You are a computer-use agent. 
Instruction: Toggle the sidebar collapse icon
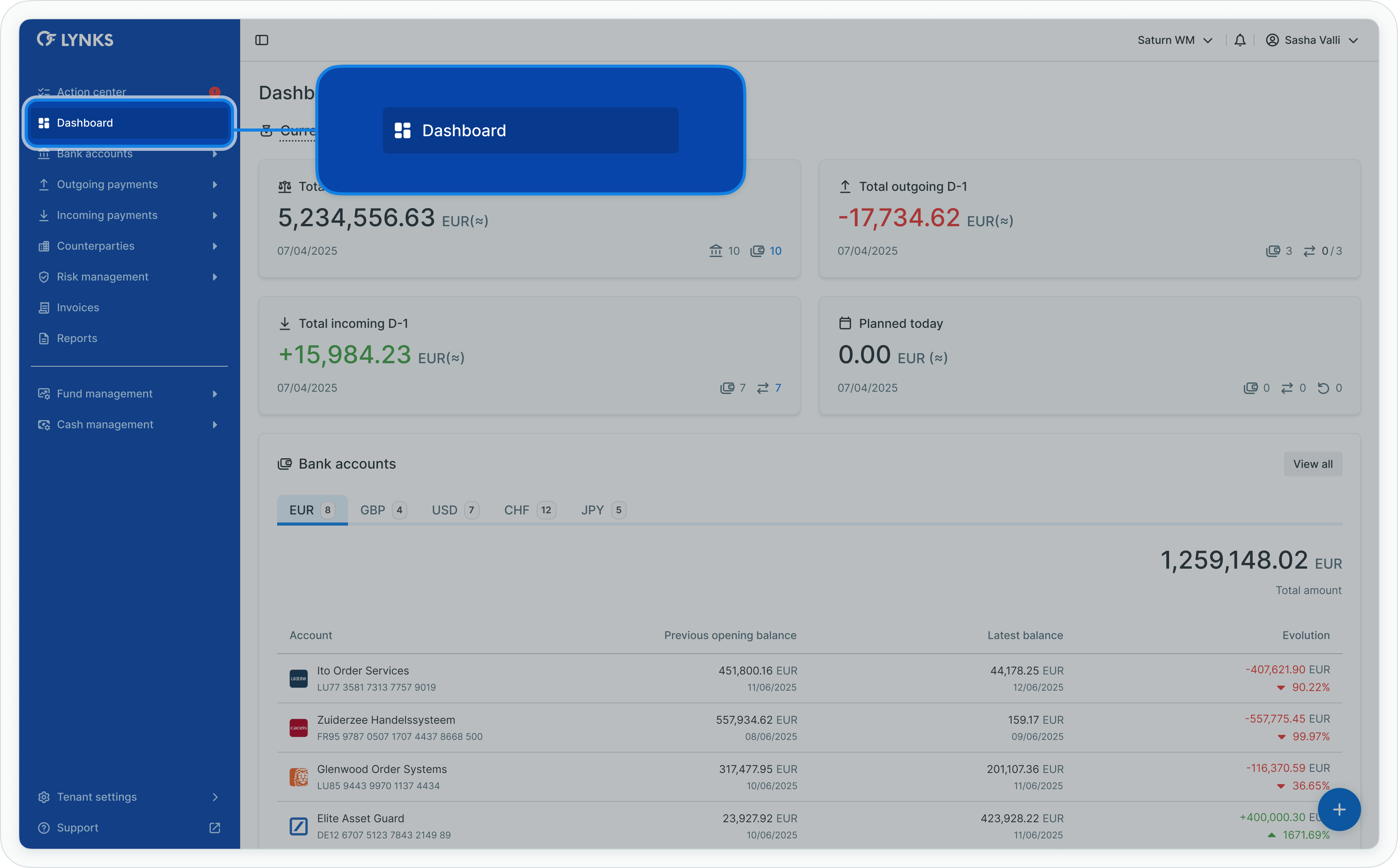pos(262,40)
